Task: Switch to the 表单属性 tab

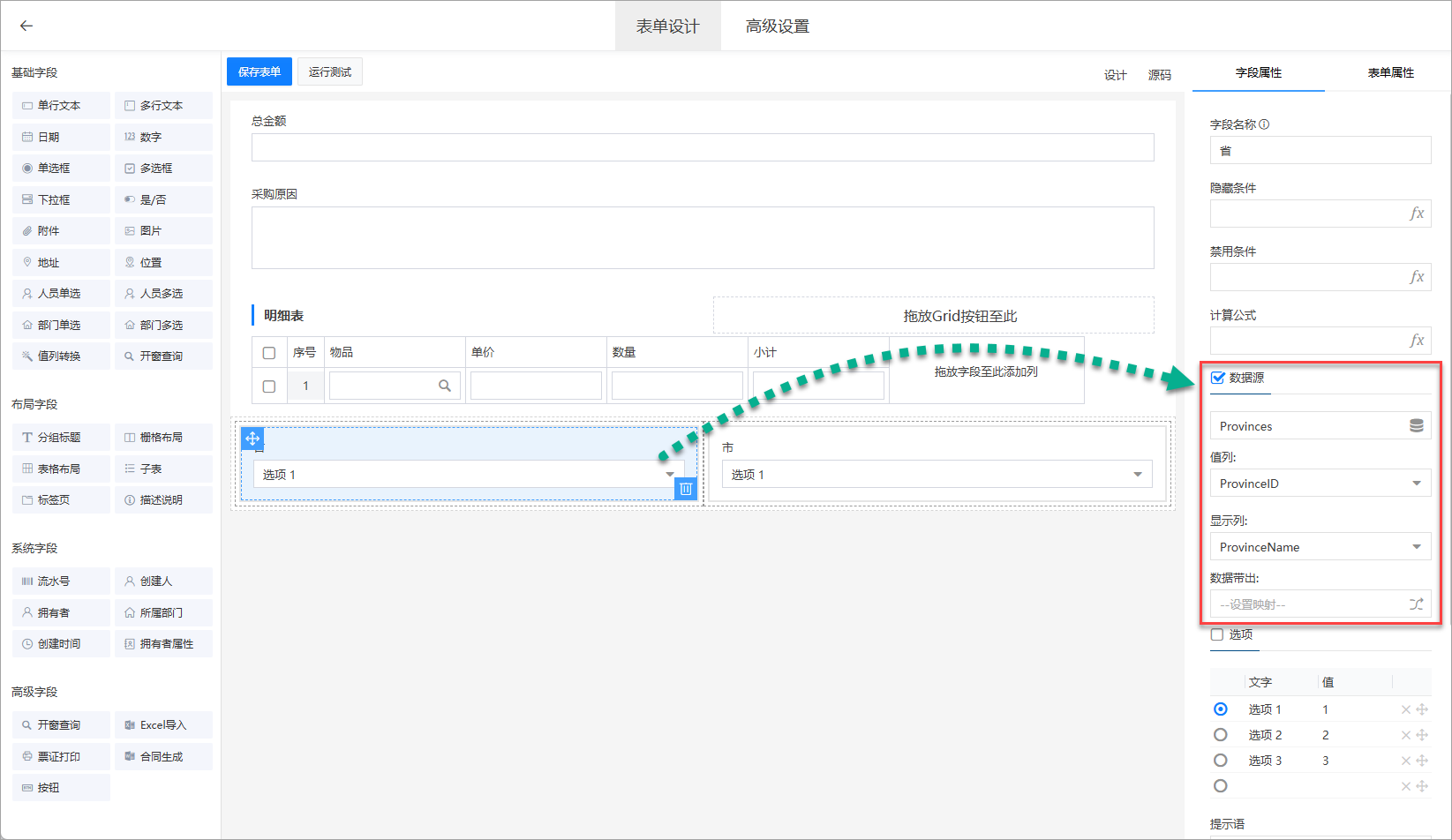Action: point(1390,72)
